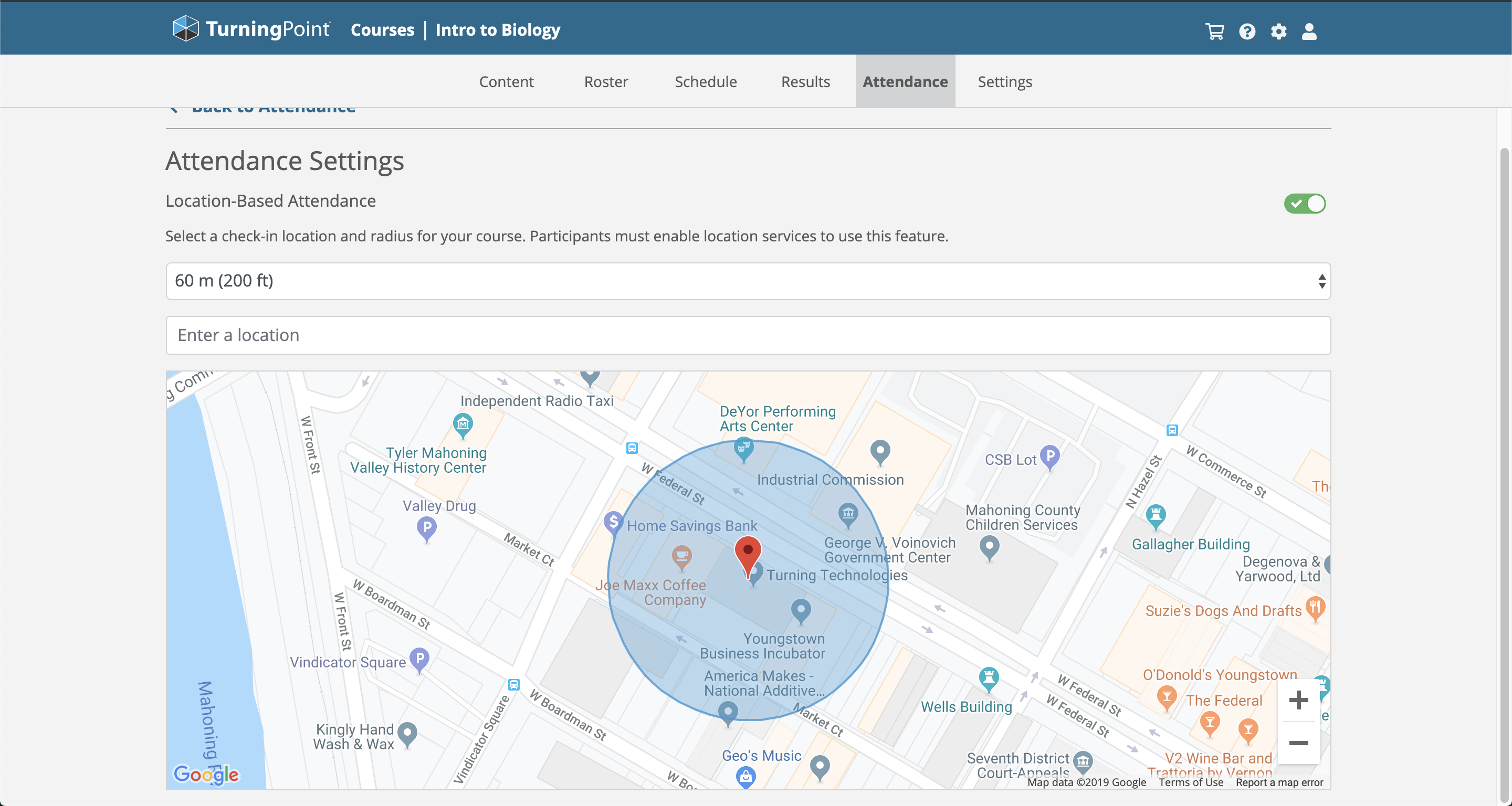This screenshot has height=806, width=1512.
Task: Click the red location pin marker
Action: coord(748,556)
